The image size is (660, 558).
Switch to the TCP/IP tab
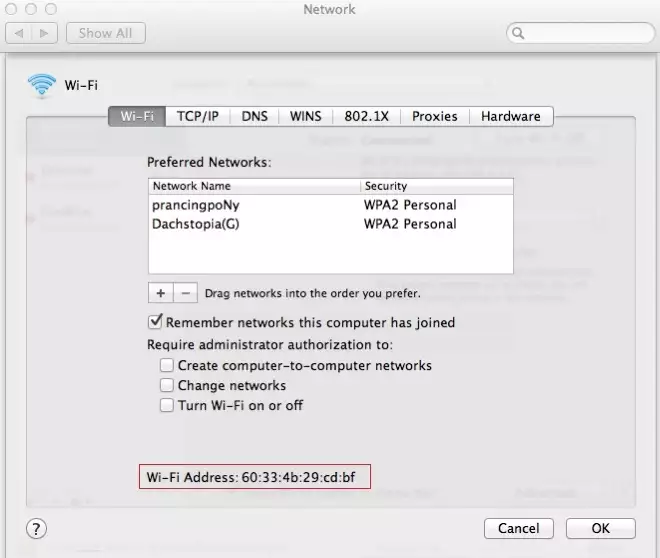tap(198, 116)
